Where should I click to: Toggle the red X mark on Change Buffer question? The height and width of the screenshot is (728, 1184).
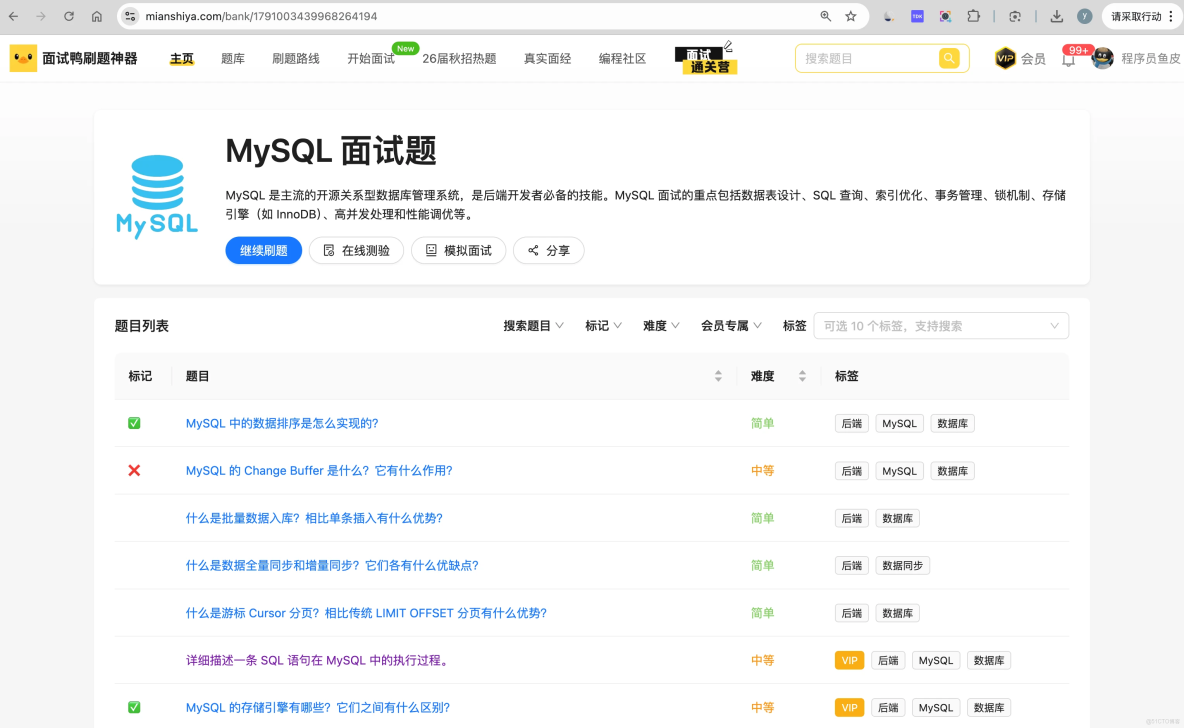tap(134, 470)
